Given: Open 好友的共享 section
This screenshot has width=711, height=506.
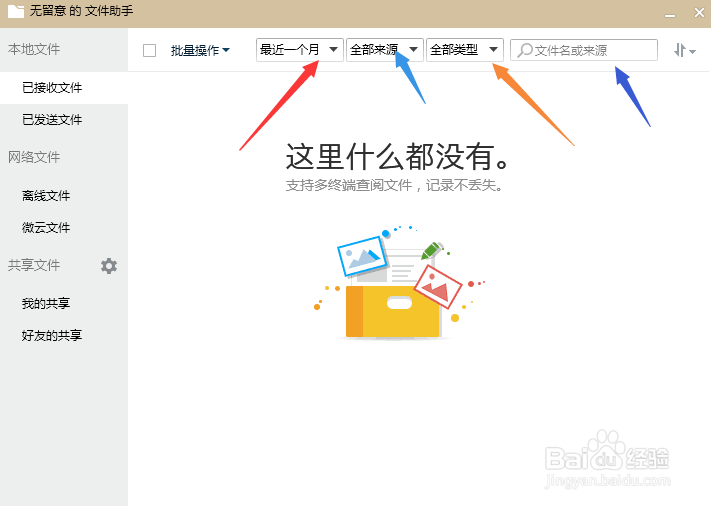Looking at the screenshot, I should point(64,336).
